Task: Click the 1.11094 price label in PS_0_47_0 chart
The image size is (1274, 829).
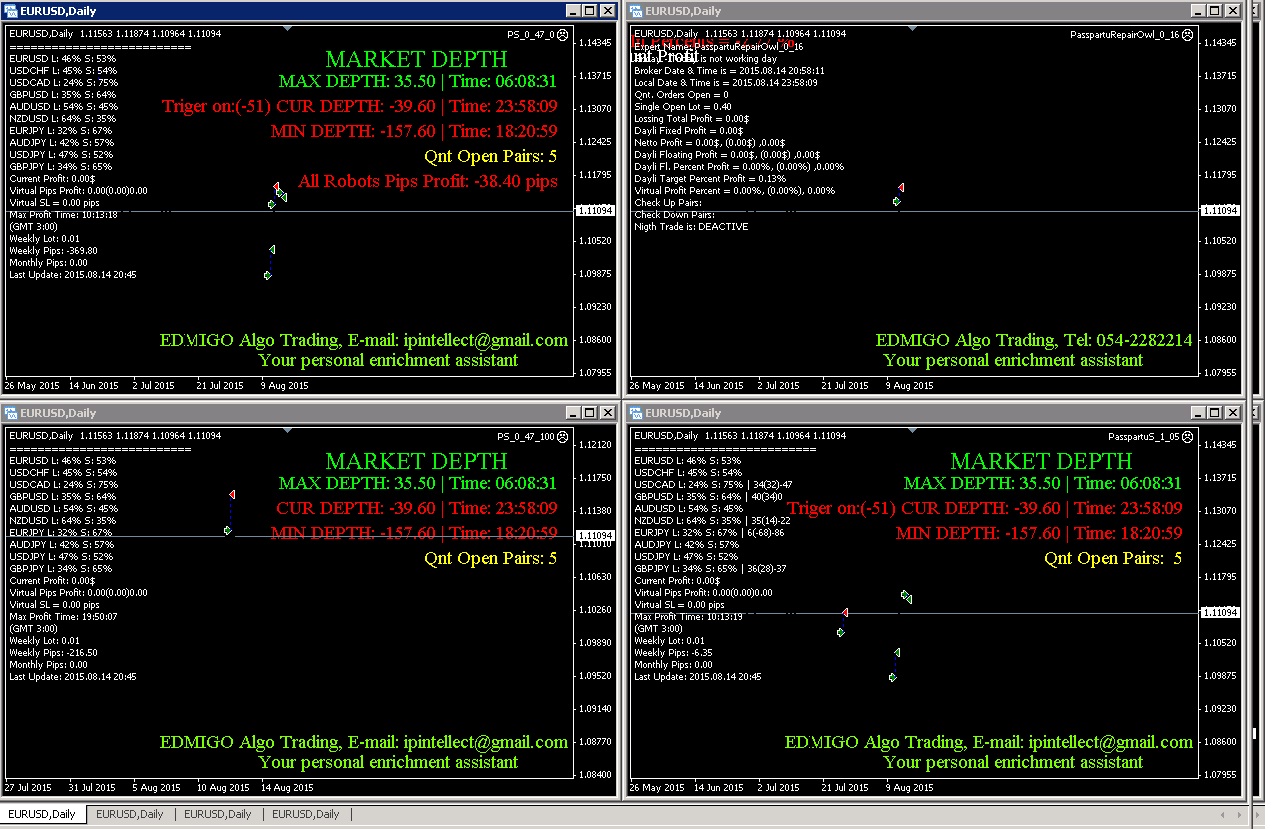Action: 596,210
